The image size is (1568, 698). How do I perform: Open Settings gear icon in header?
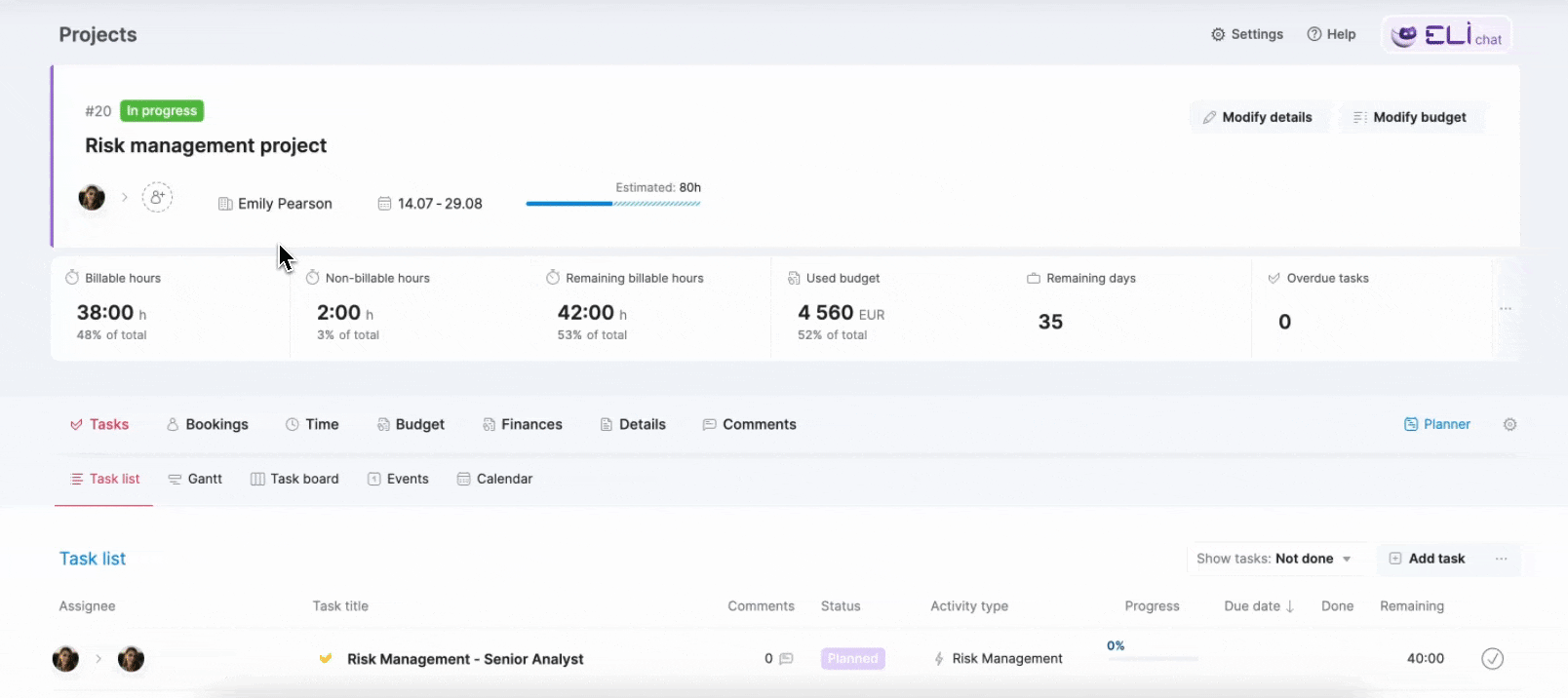pos(1218,34)
